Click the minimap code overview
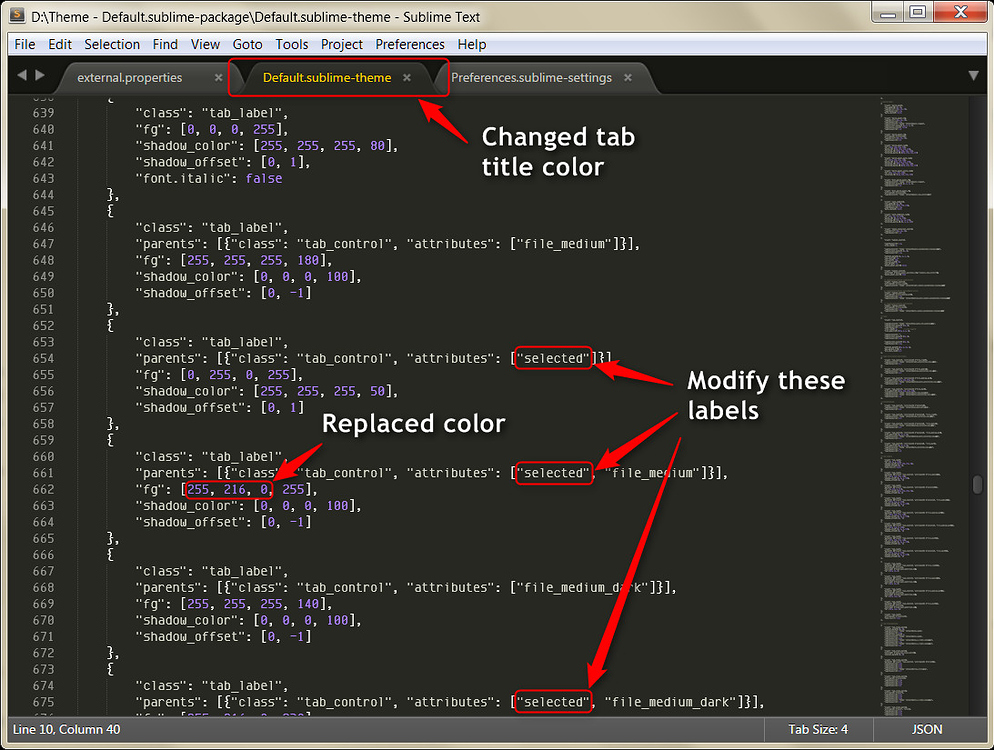 pos(919,406)
